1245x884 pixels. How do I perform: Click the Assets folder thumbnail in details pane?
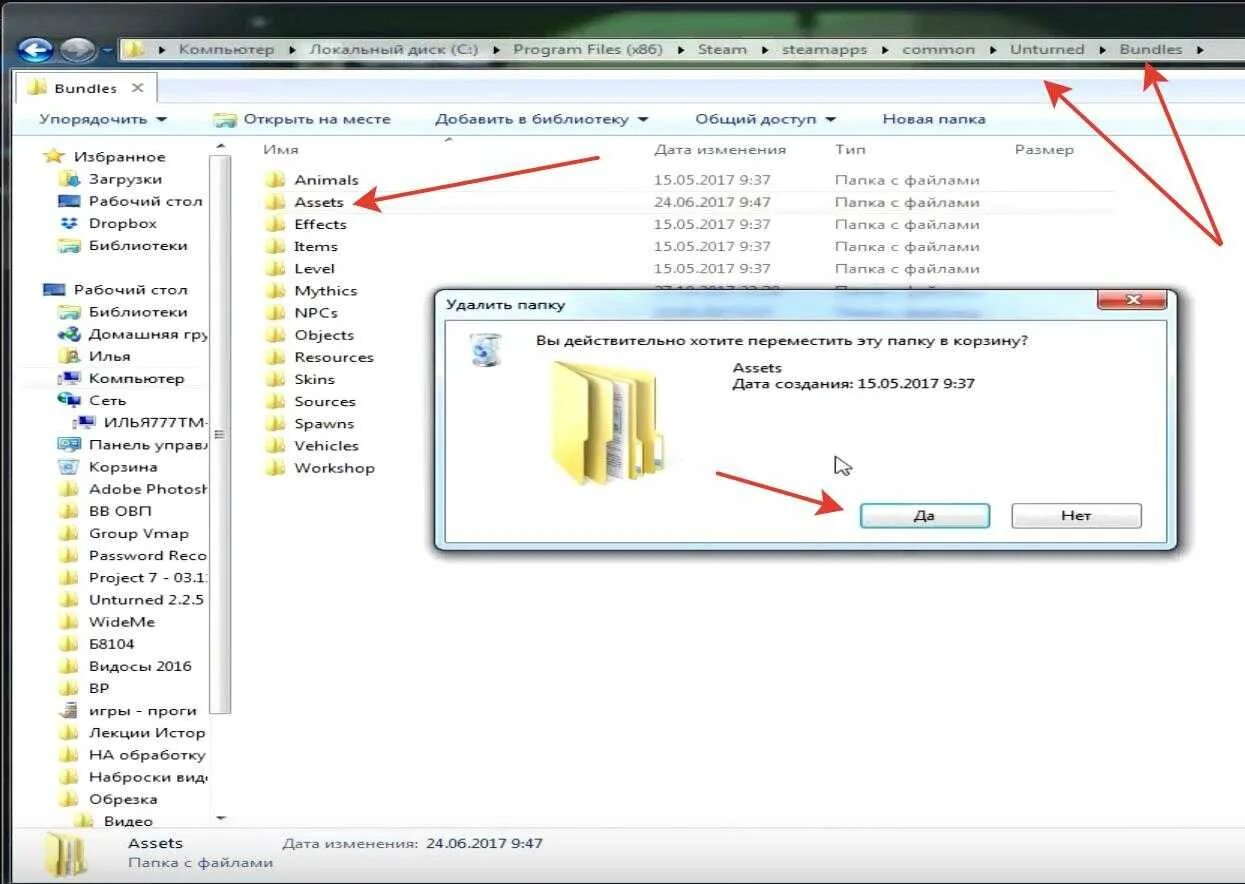point(66,856)
